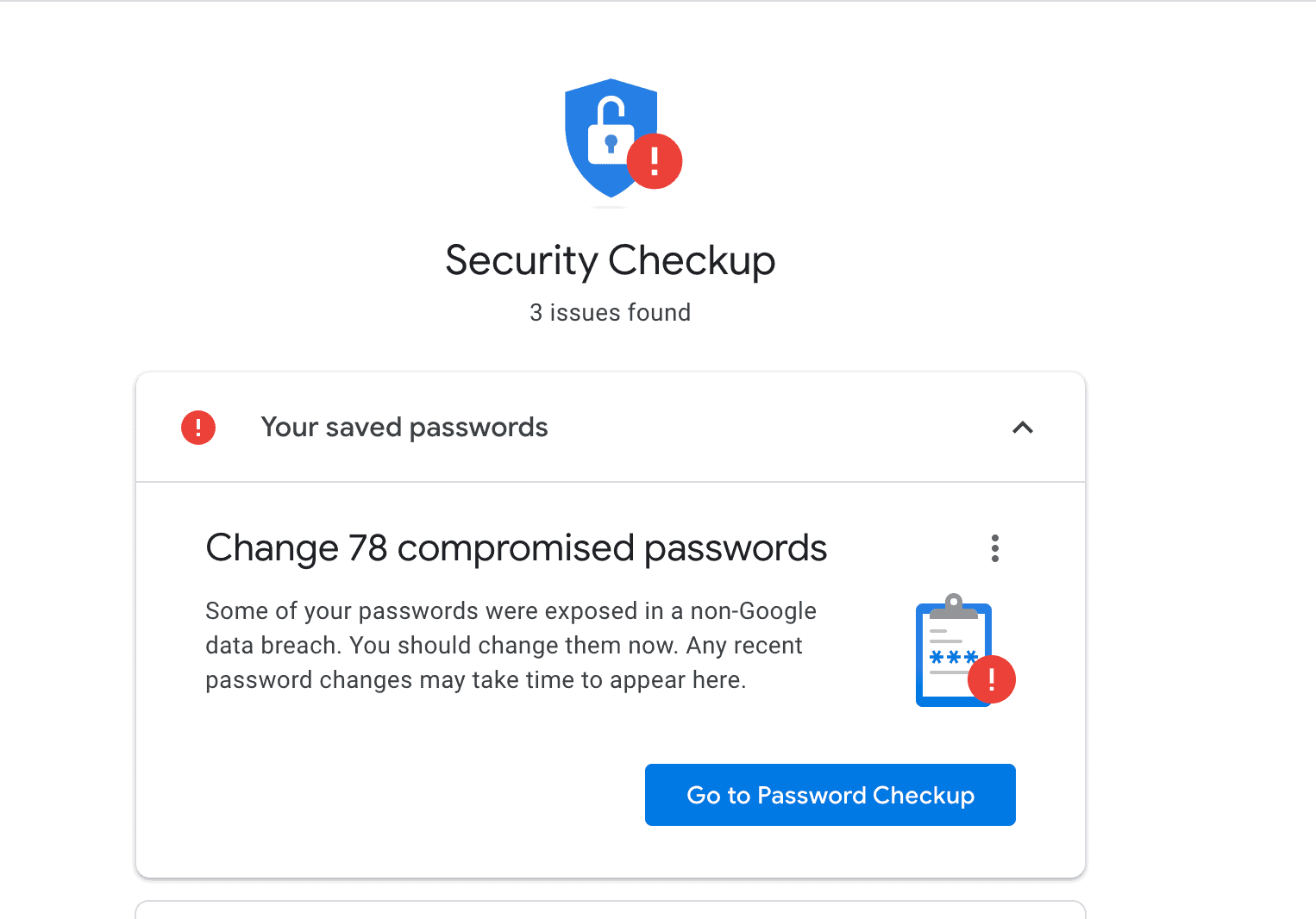Click the Security Checkup page title
Screen dimensions: 1316x919
(610, 260)
